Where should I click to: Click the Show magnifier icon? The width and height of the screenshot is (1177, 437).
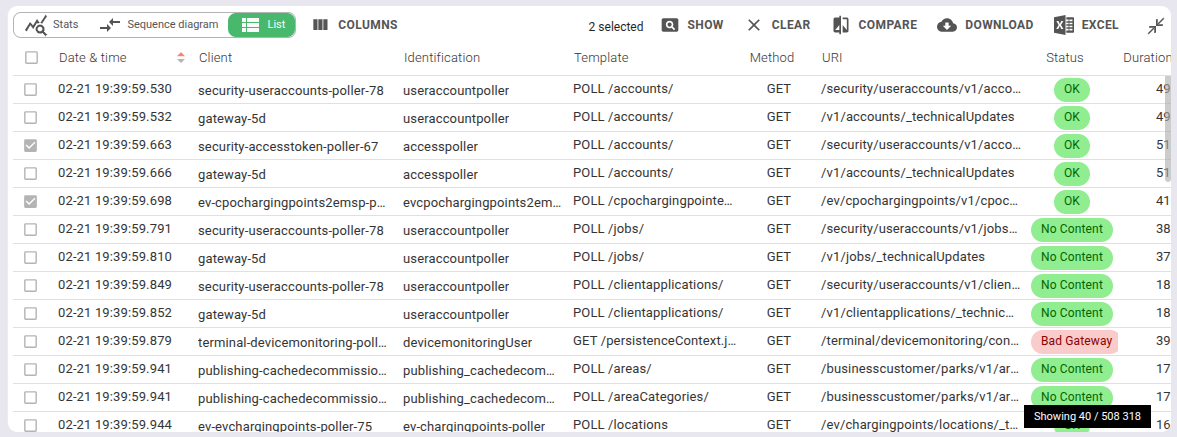pyautogui.click(x=671, y=25)
